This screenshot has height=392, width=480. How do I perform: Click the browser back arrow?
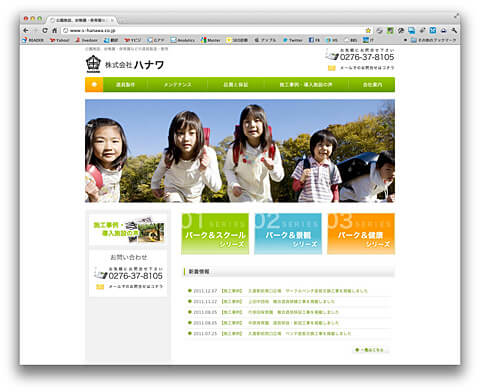click(x=26, y=30)
